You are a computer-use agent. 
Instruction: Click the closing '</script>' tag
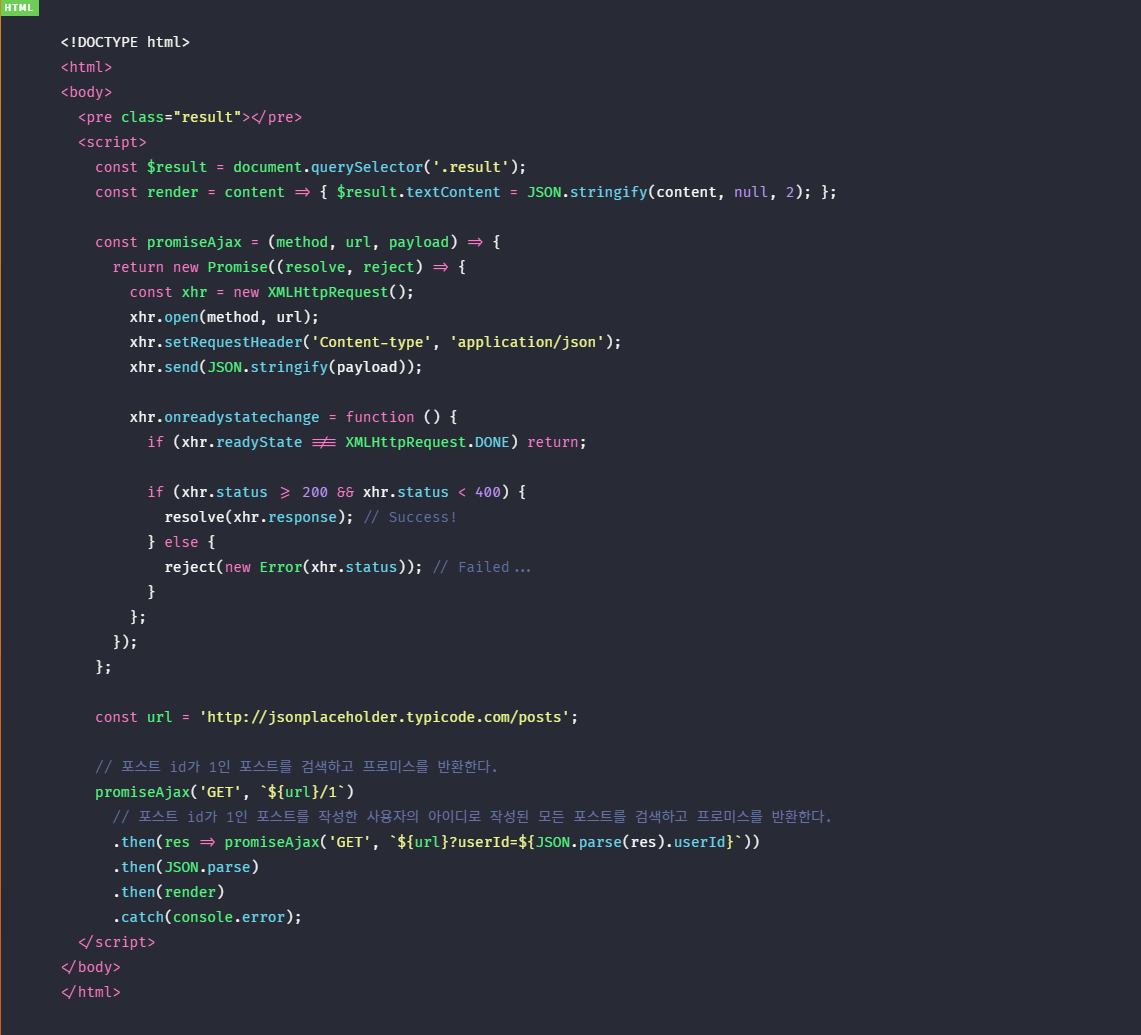116,943
